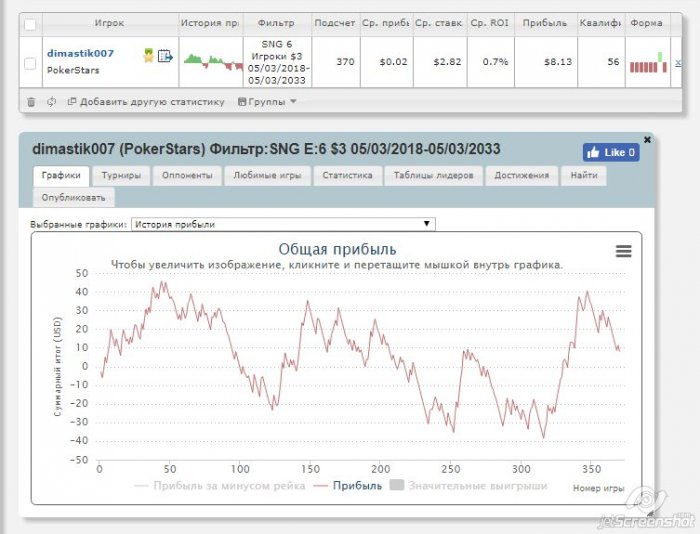Open the Таблицы лидеров tab
700x534 pixels.
coord(433,175)
